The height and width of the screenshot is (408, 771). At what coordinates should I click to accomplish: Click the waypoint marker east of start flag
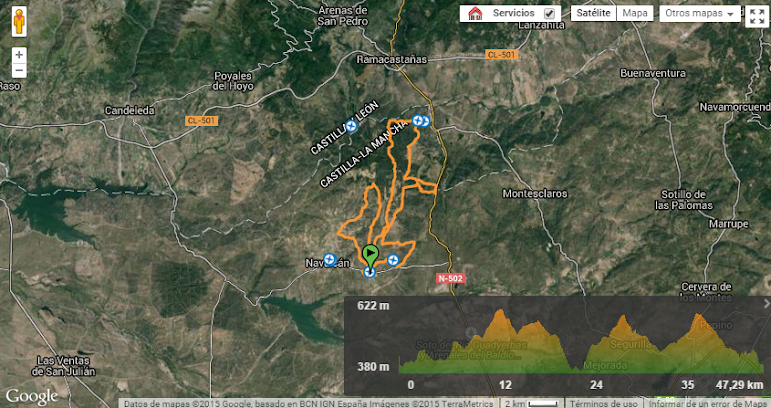392,260
